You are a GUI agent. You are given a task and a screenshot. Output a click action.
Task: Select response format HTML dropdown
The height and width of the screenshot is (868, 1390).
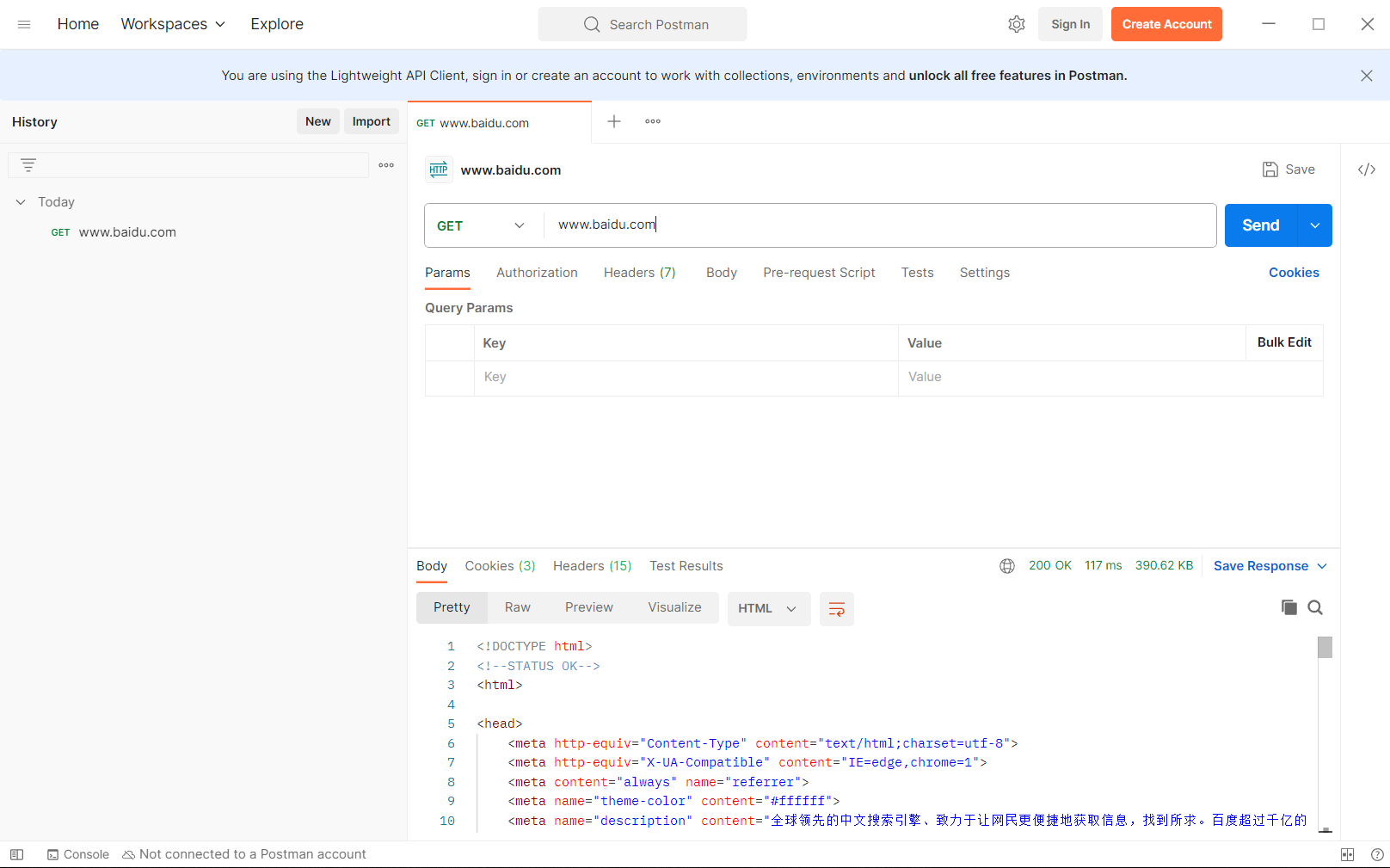pos(769,609)
